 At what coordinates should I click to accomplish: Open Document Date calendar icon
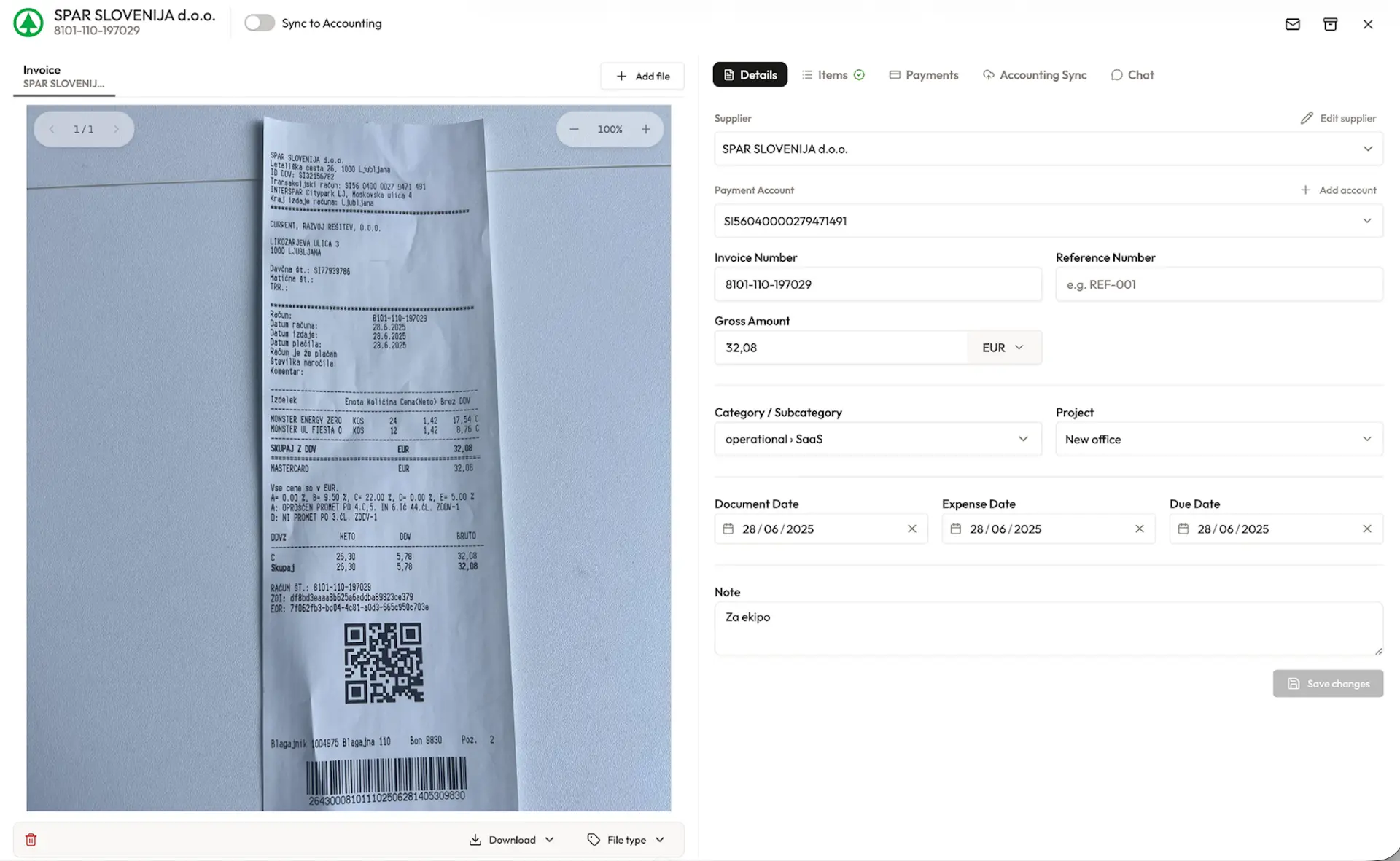(x=728, y=529)
